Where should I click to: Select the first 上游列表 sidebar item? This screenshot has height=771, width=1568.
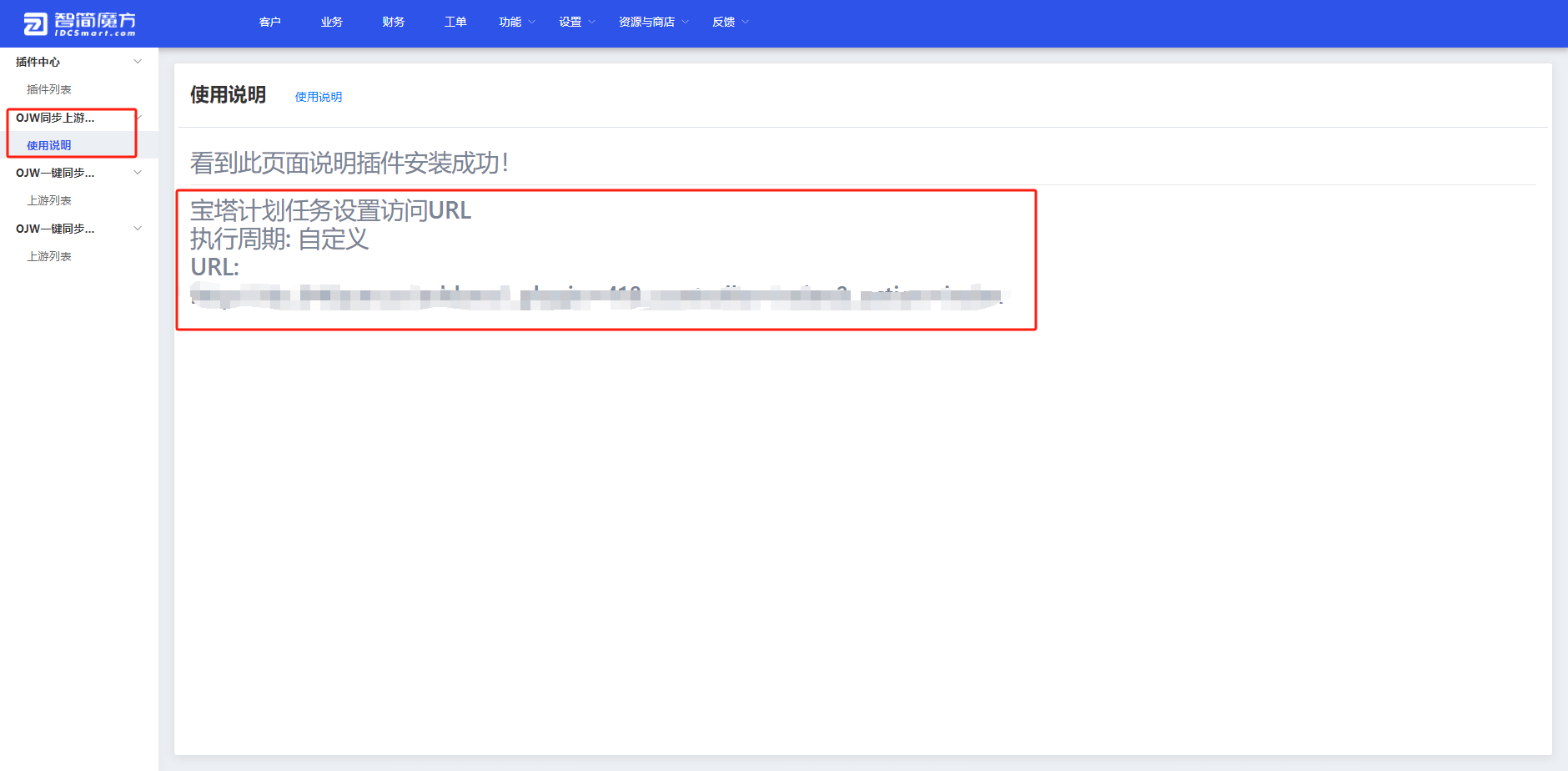[48, 200]
